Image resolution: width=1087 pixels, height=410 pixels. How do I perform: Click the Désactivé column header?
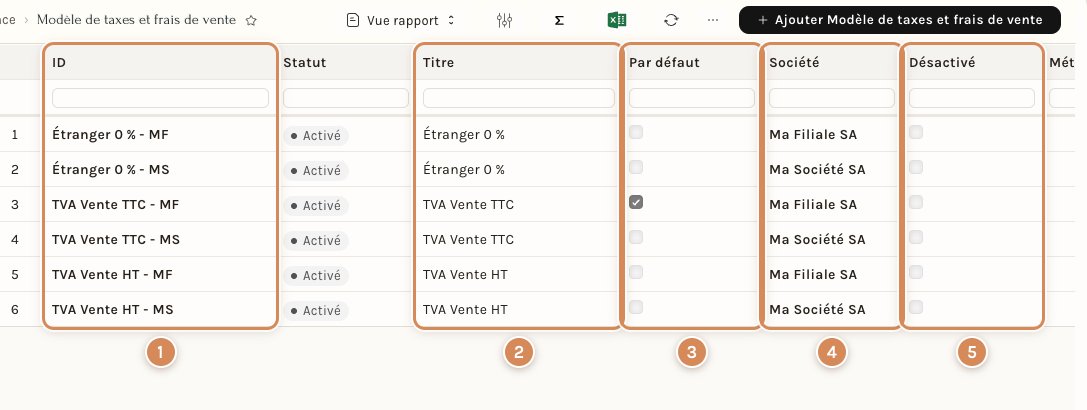pyautogui.click(x=942, y=62)
